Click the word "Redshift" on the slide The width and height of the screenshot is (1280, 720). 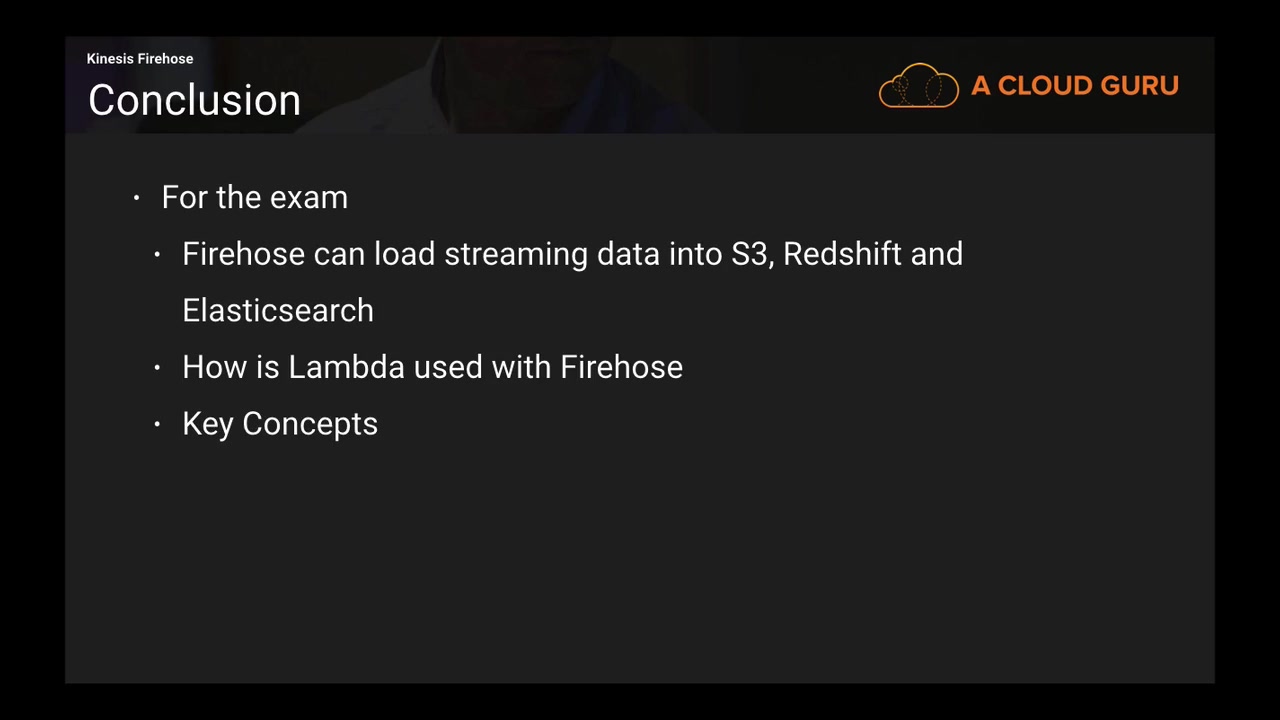coord(842,254)
